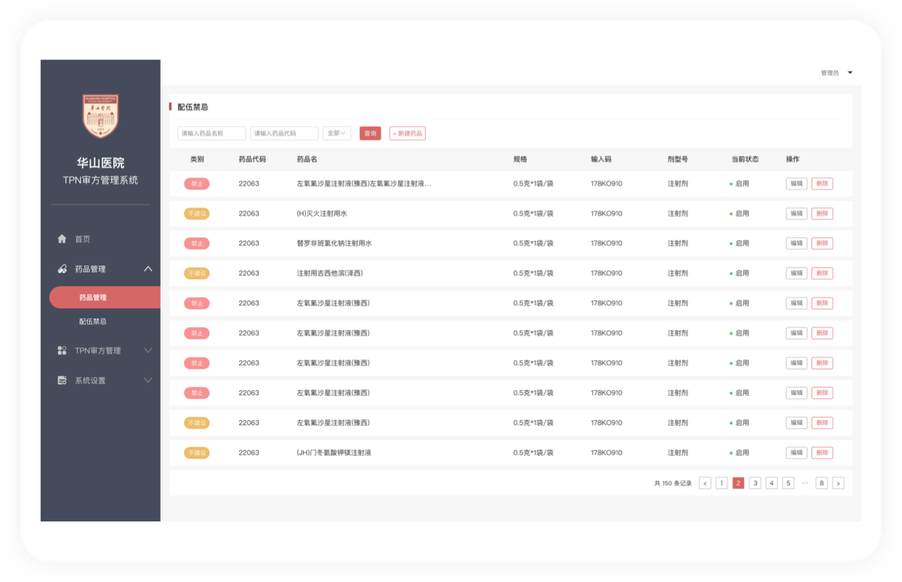Click drug name (H)灭火注射用水
This screenshot has width=902, height=582.
(322, 213)
